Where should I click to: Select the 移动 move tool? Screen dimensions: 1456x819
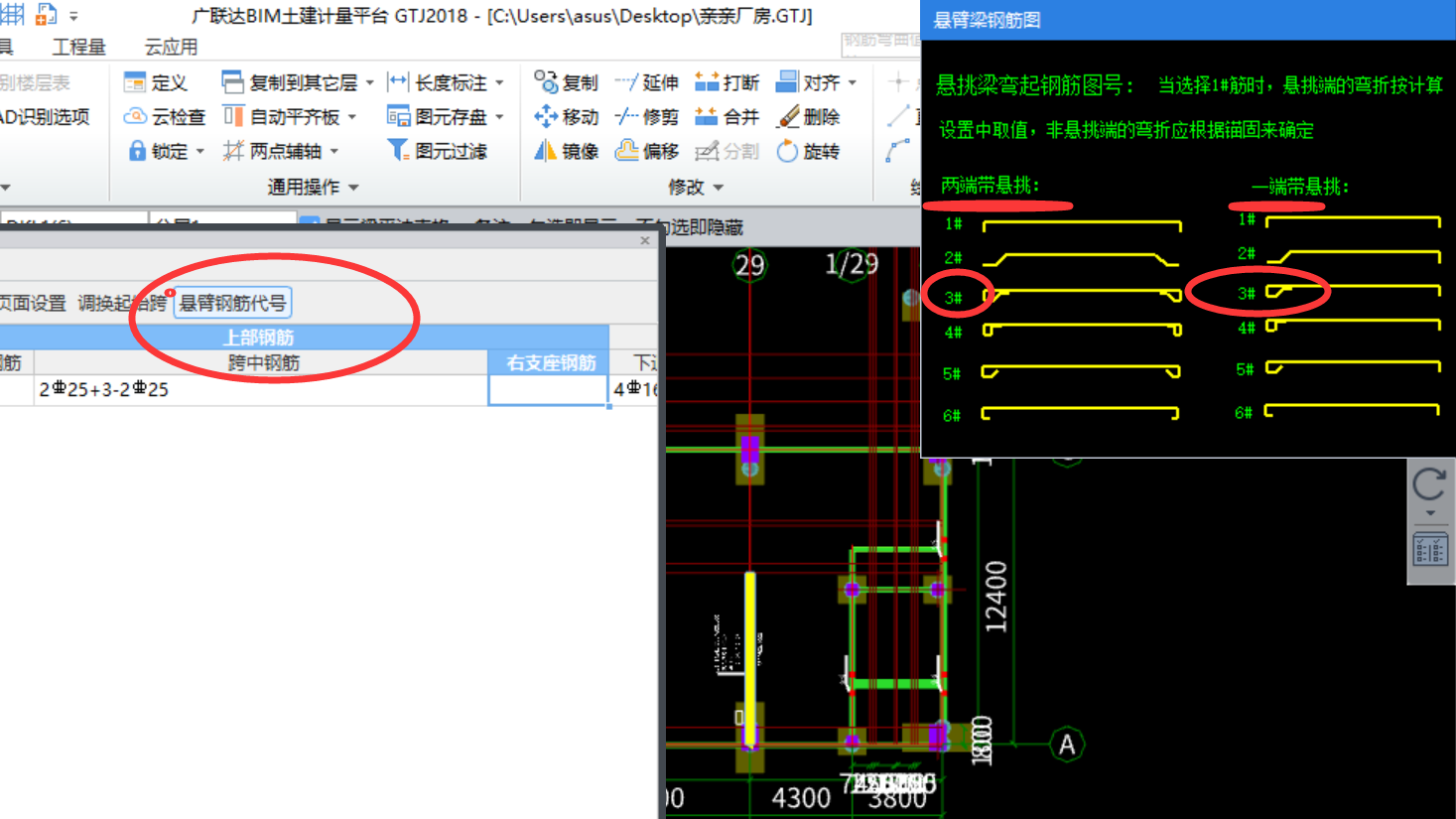(x=566, y=117)
